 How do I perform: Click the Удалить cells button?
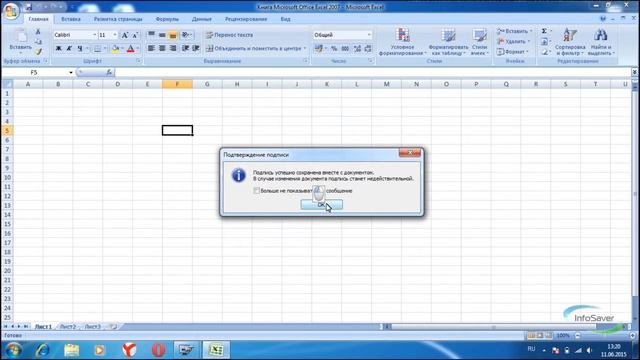click(x=513, y=42)
